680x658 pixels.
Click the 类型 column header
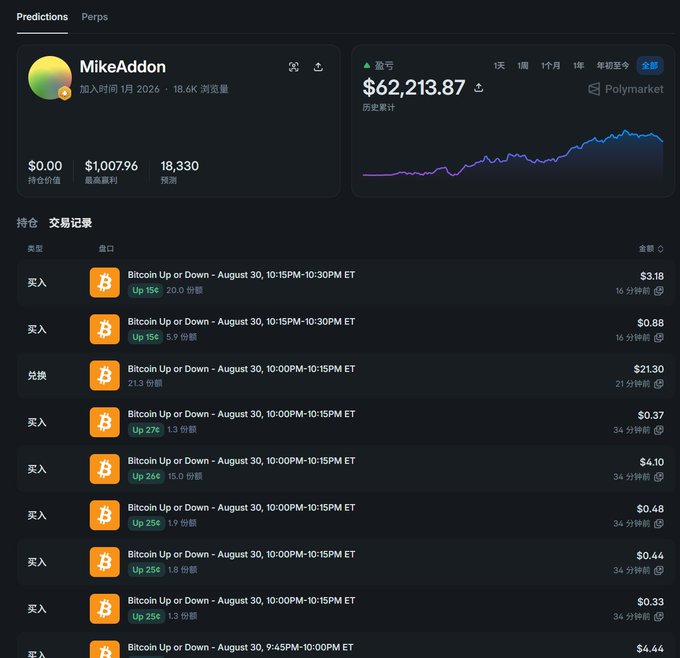pyautogui.click(x=35, y=249)
